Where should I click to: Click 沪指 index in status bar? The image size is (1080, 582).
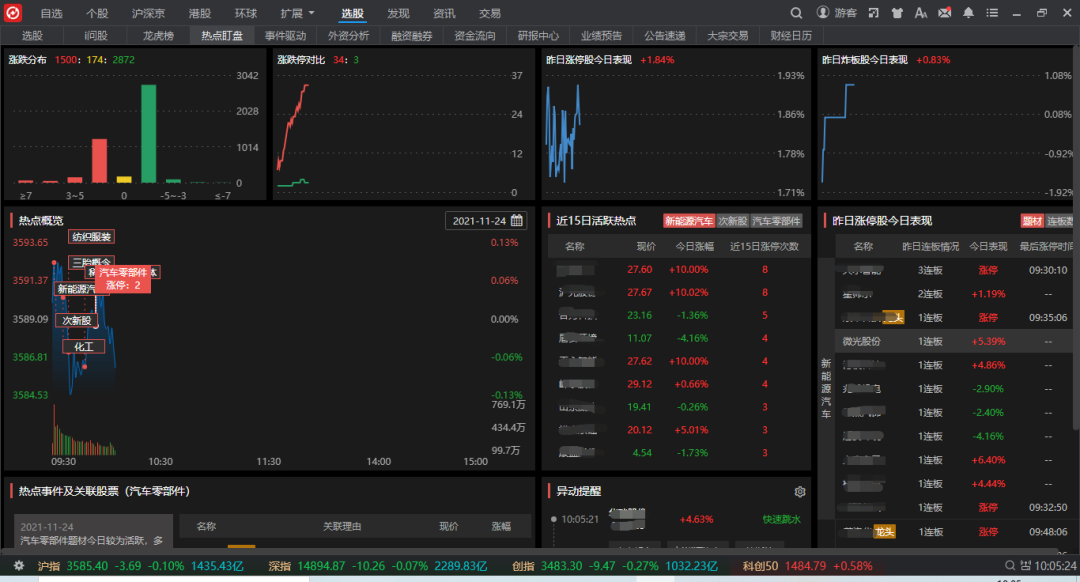[141, 566]
